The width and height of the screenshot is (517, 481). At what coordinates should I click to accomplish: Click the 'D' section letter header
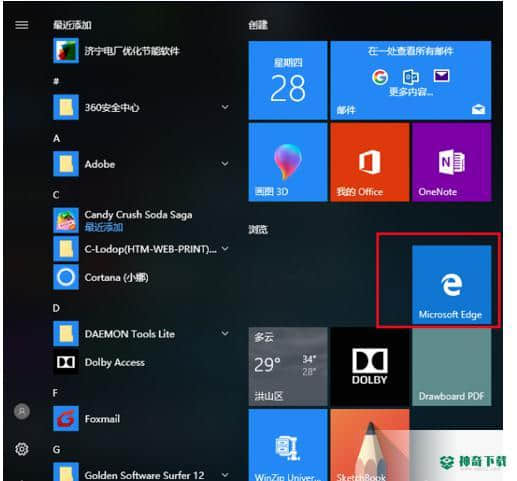coord(56,308)
